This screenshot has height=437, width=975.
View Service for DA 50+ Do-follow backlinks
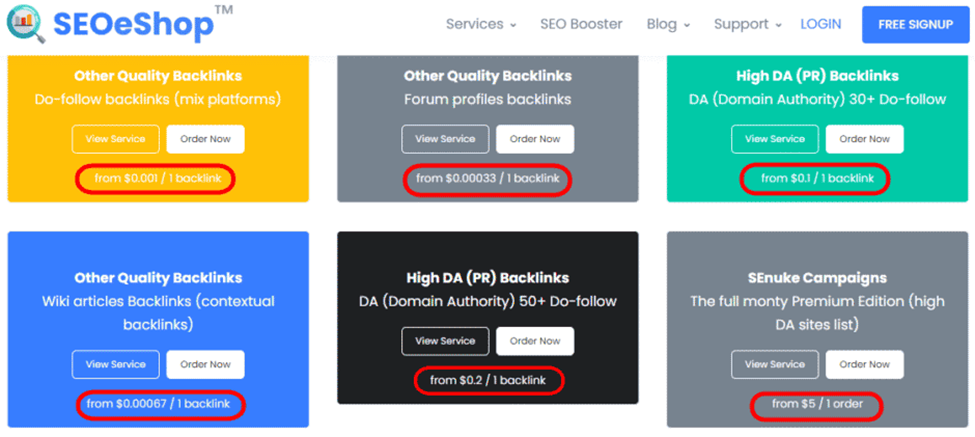[x=445, y=341]
